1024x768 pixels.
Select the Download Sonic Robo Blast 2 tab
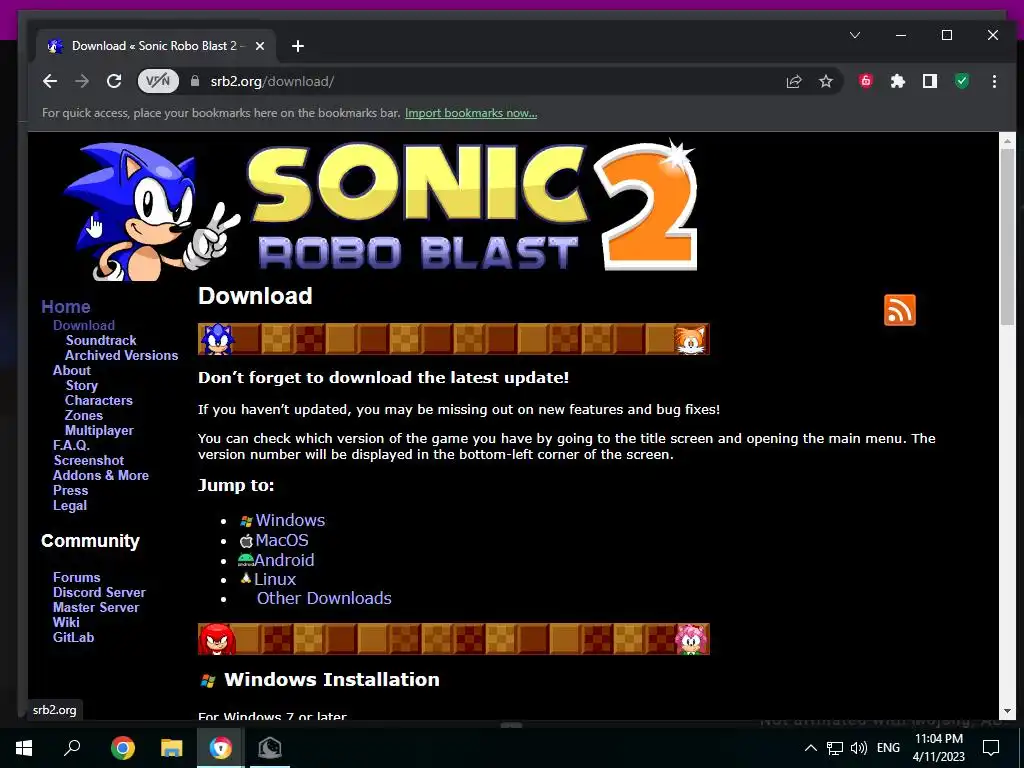[155, 46]
